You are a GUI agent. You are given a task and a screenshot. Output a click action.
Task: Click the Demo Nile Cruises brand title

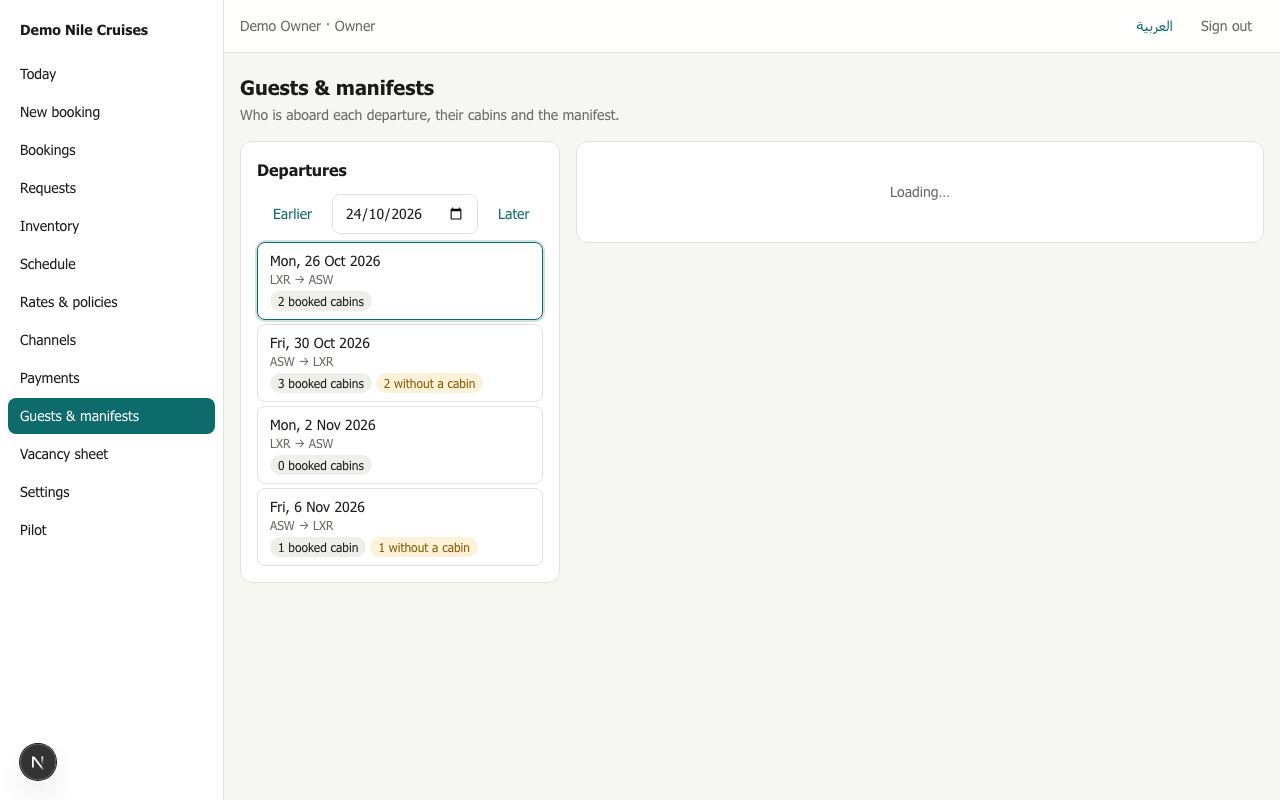coord(84,30)
